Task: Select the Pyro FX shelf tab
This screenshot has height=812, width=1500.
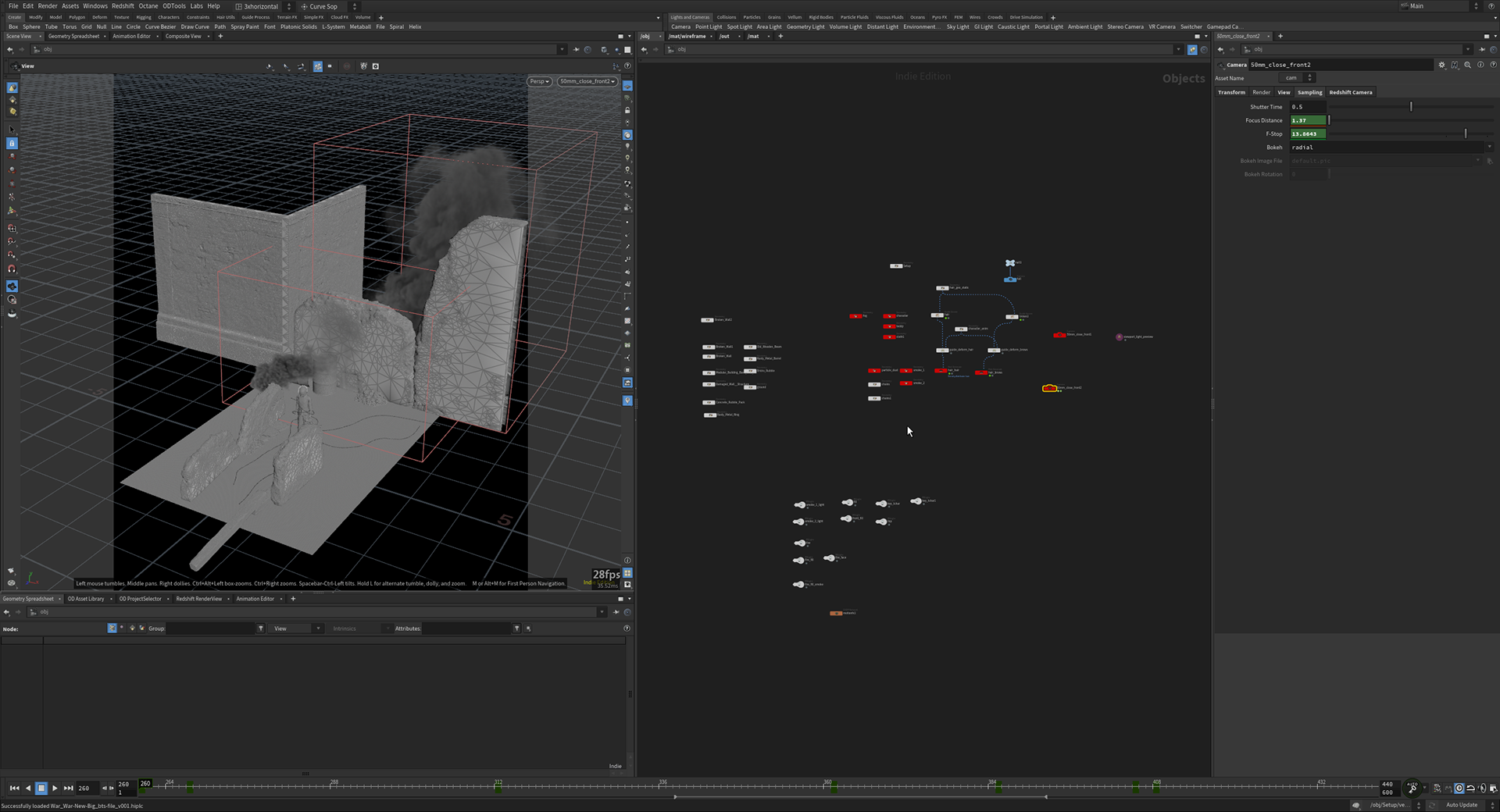Action: pos(939,17)
